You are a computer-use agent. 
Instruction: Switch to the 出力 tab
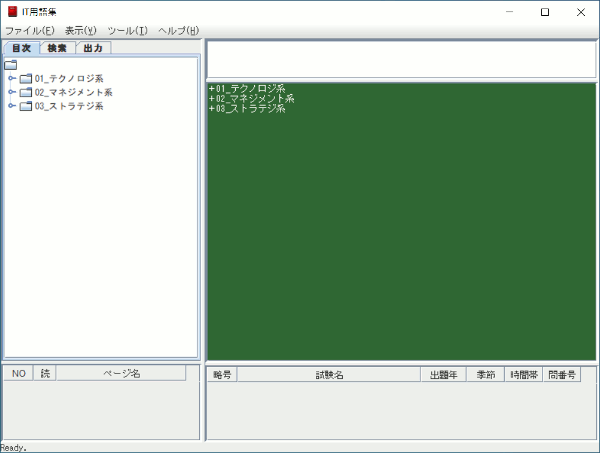(93, 48)
